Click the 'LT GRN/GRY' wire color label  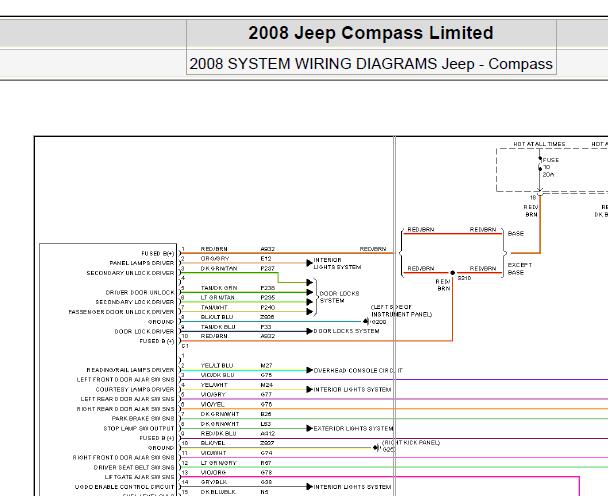pos(218,463)
